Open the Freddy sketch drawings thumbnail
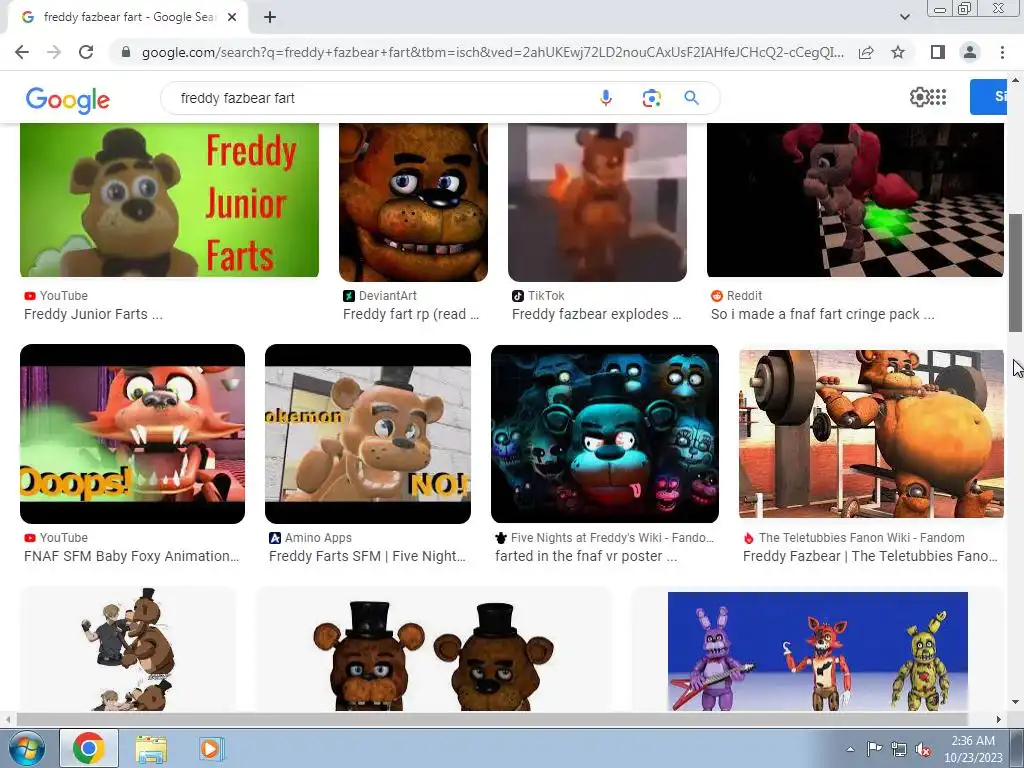 pos(128,649)
